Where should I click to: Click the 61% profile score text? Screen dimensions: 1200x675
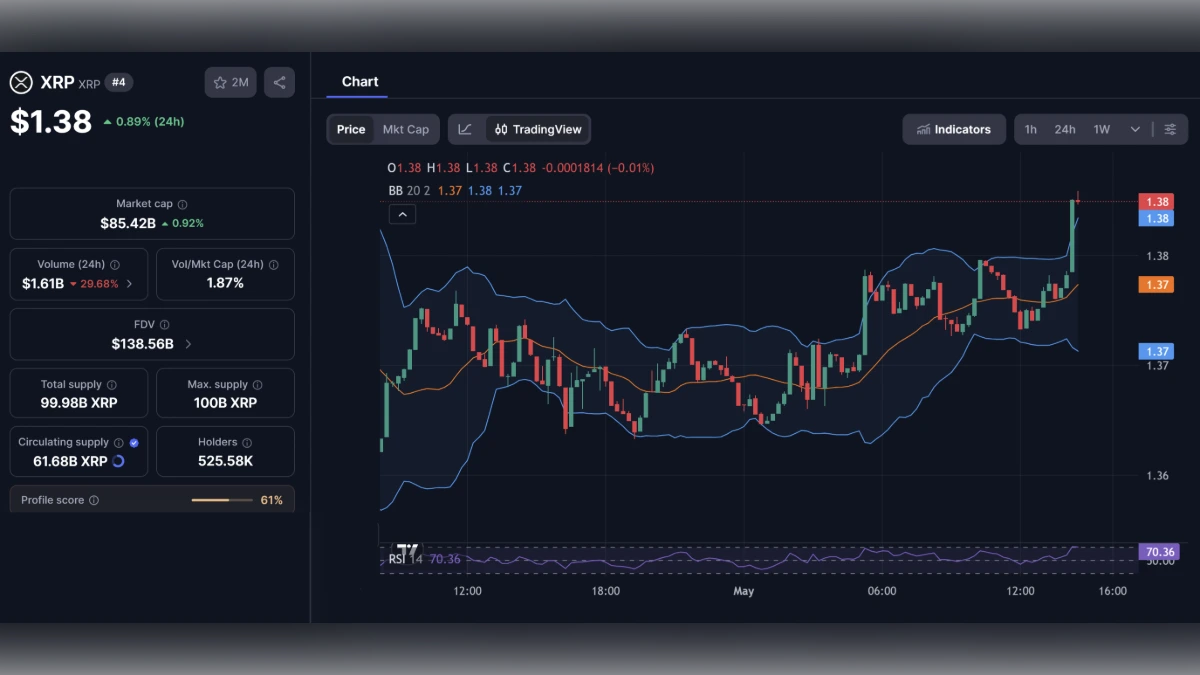(272, 500)
